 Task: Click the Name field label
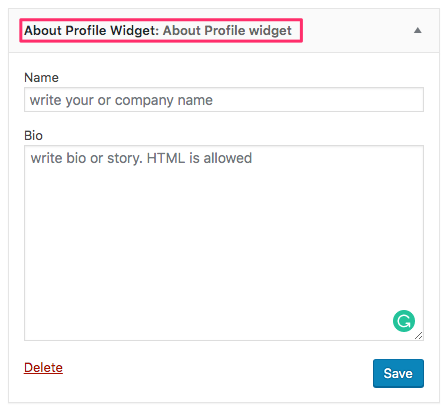41,78
